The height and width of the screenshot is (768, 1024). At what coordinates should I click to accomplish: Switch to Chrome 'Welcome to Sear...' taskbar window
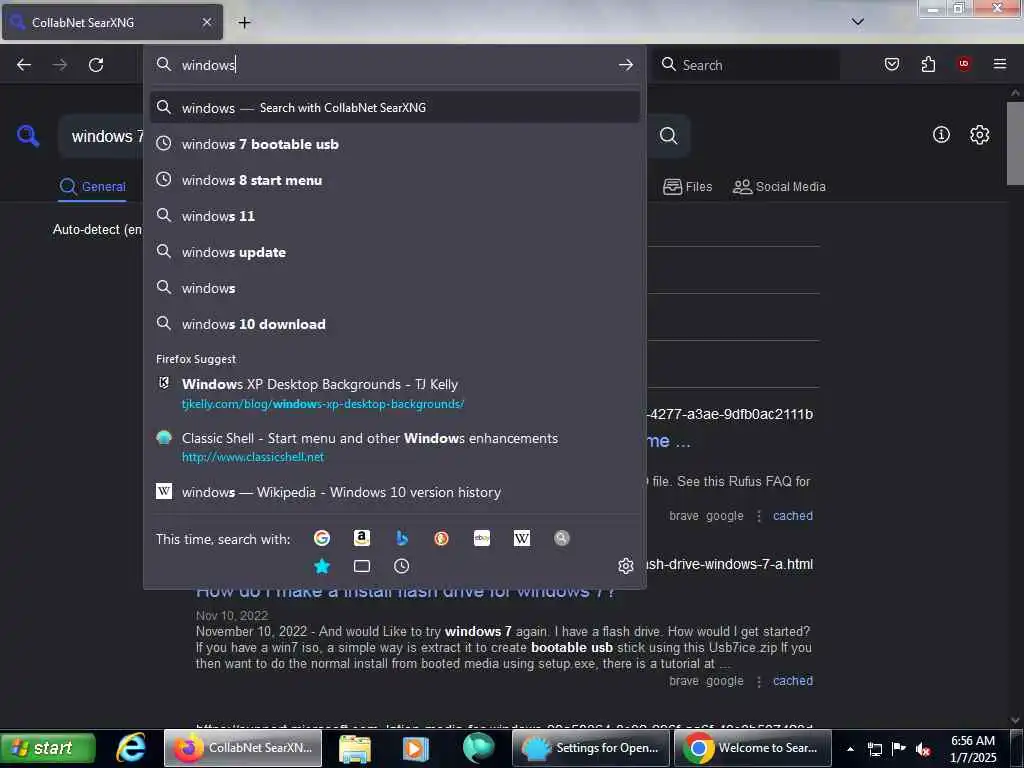coord(752,748)
